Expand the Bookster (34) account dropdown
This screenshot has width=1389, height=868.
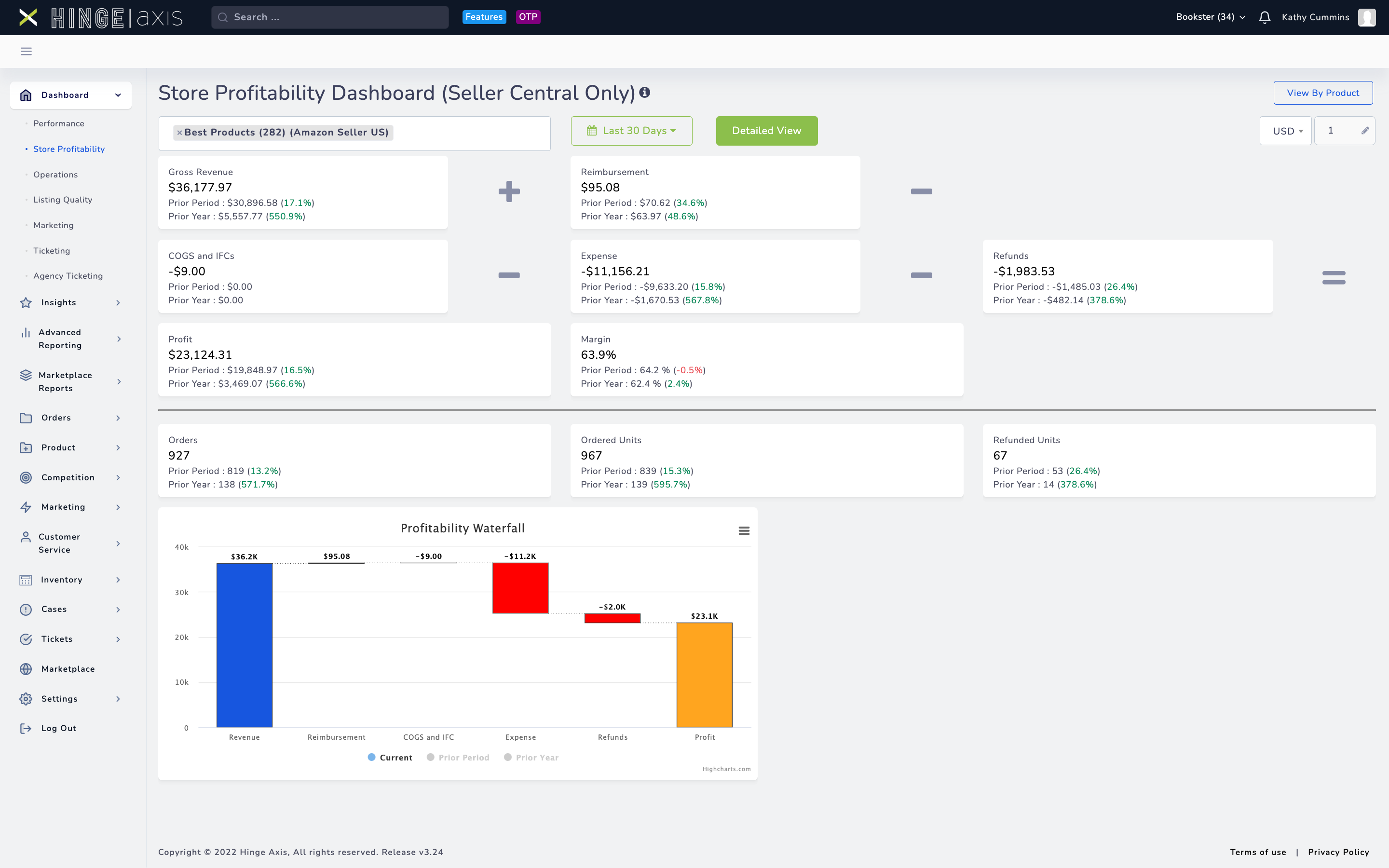(x=1210, y=17)
